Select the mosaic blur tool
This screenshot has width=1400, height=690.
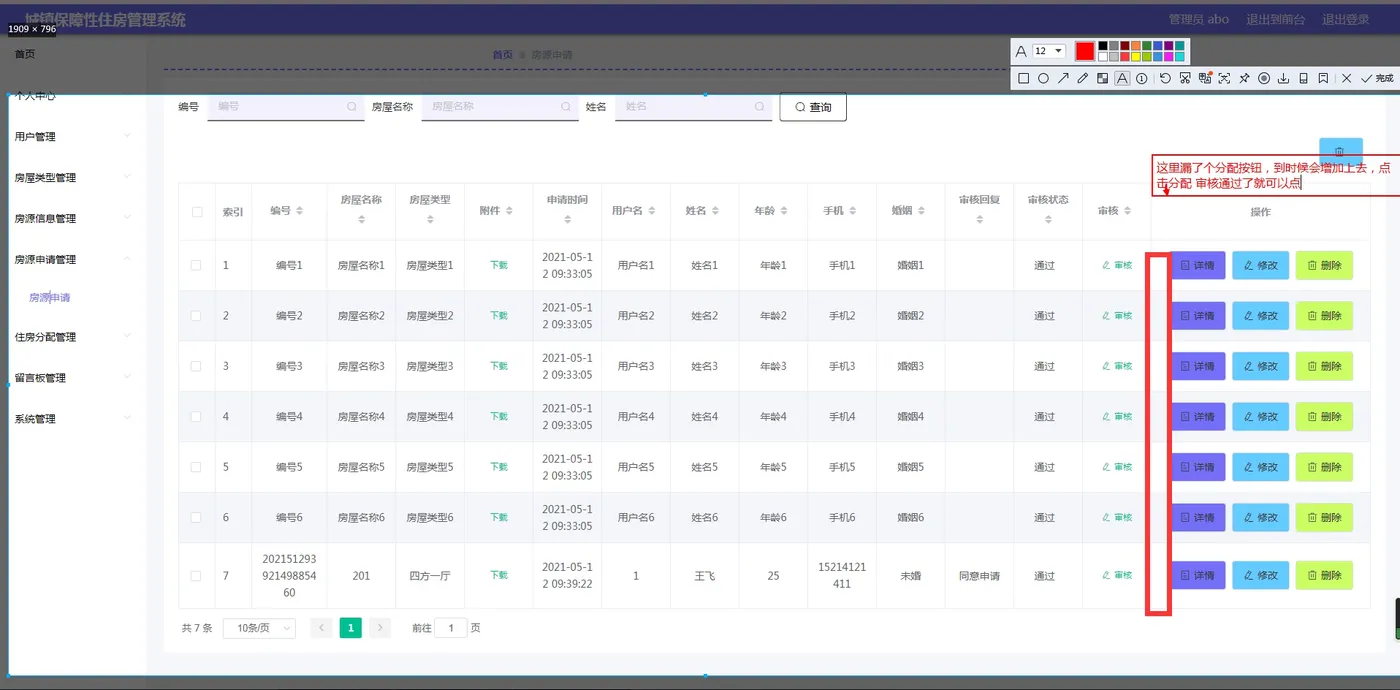(x=1102, y=78)
